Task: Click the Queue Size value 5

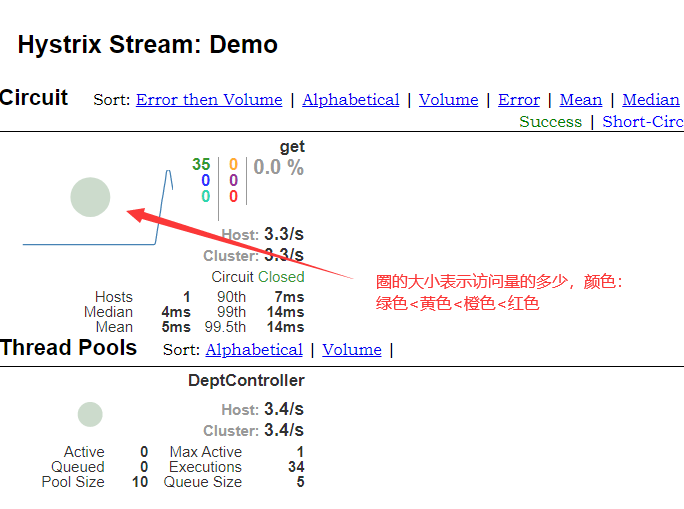Action: tap(300, 482)
